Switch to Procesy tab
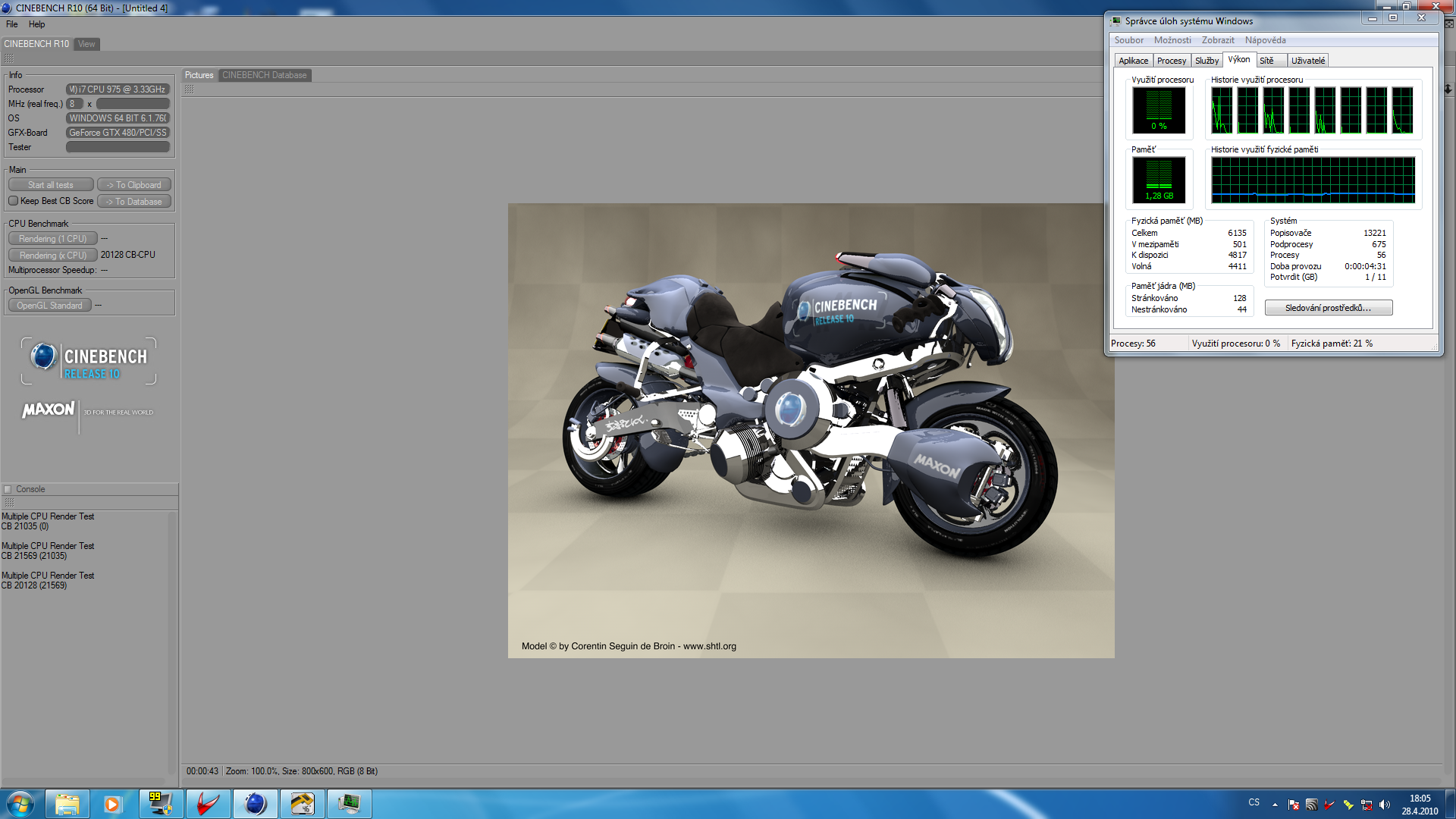The image size is (1456, 819). (x=1172, y=61)
